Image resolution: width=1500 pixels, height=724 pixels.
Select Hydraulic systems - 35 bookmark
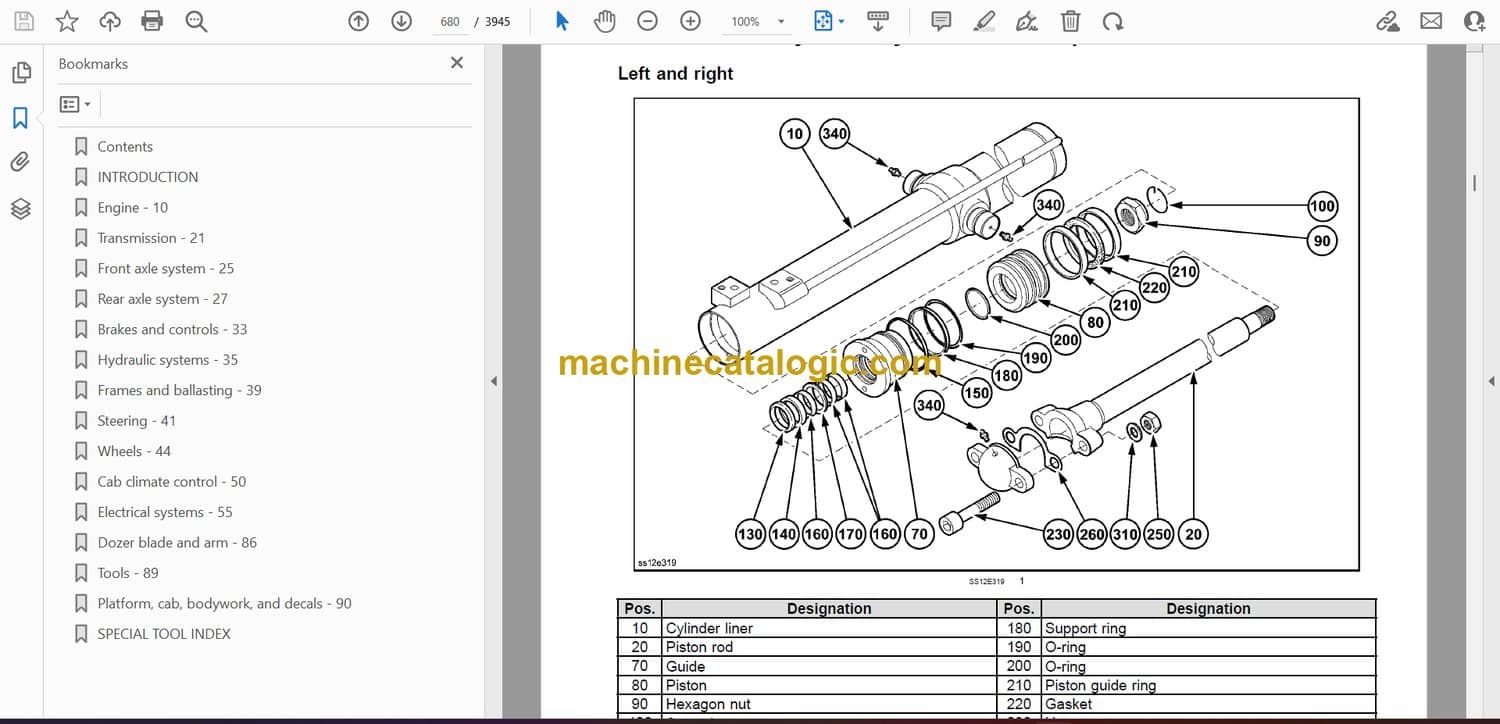[x=168, y=360]
